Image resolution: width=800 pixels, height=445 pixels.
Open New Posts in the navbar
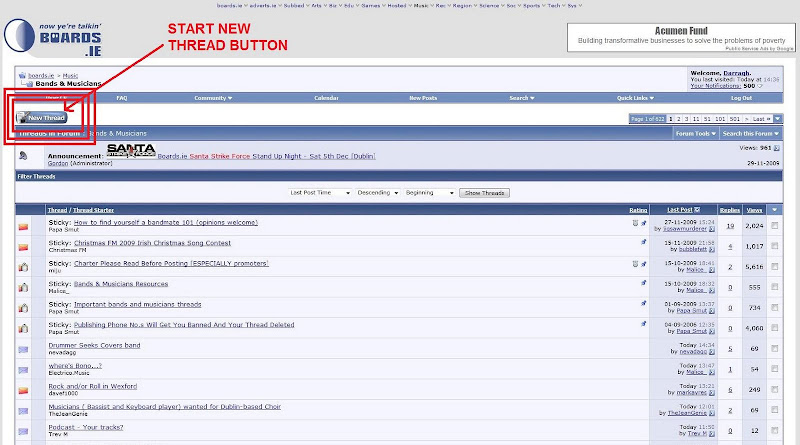(423, 98)
